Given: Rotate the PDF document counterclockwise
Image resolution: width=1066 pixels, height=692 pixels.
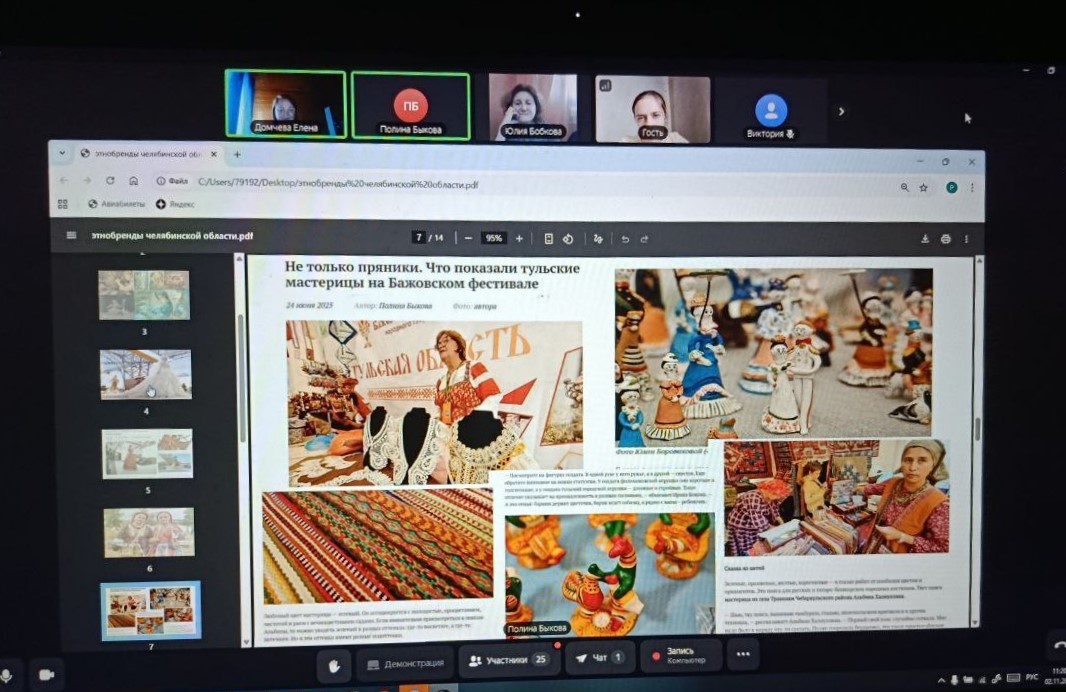Looking at the screenshot, I should tap(567, 238).
